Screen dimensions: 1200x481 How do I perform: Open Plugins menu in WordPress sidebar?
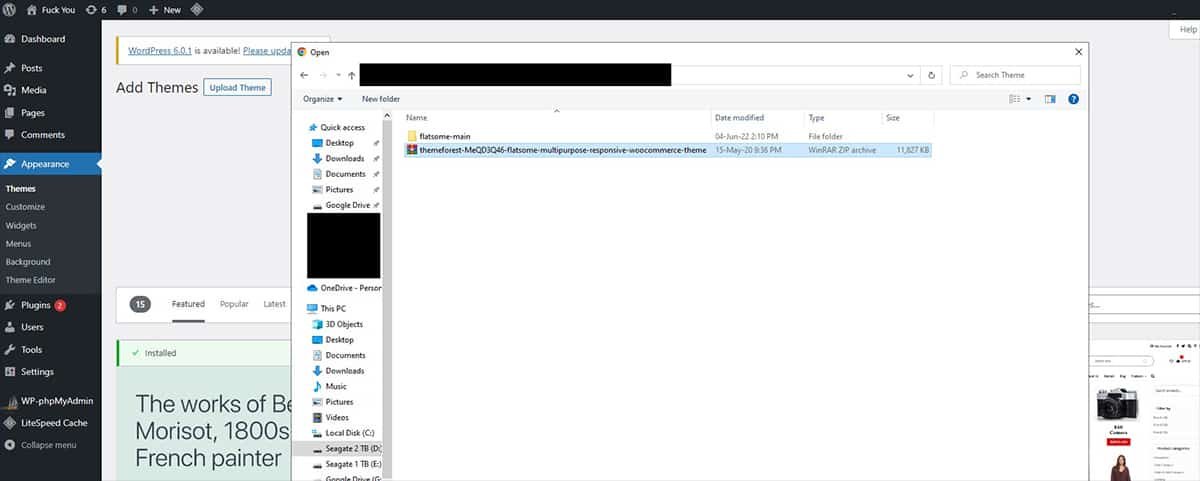(35, 305)
